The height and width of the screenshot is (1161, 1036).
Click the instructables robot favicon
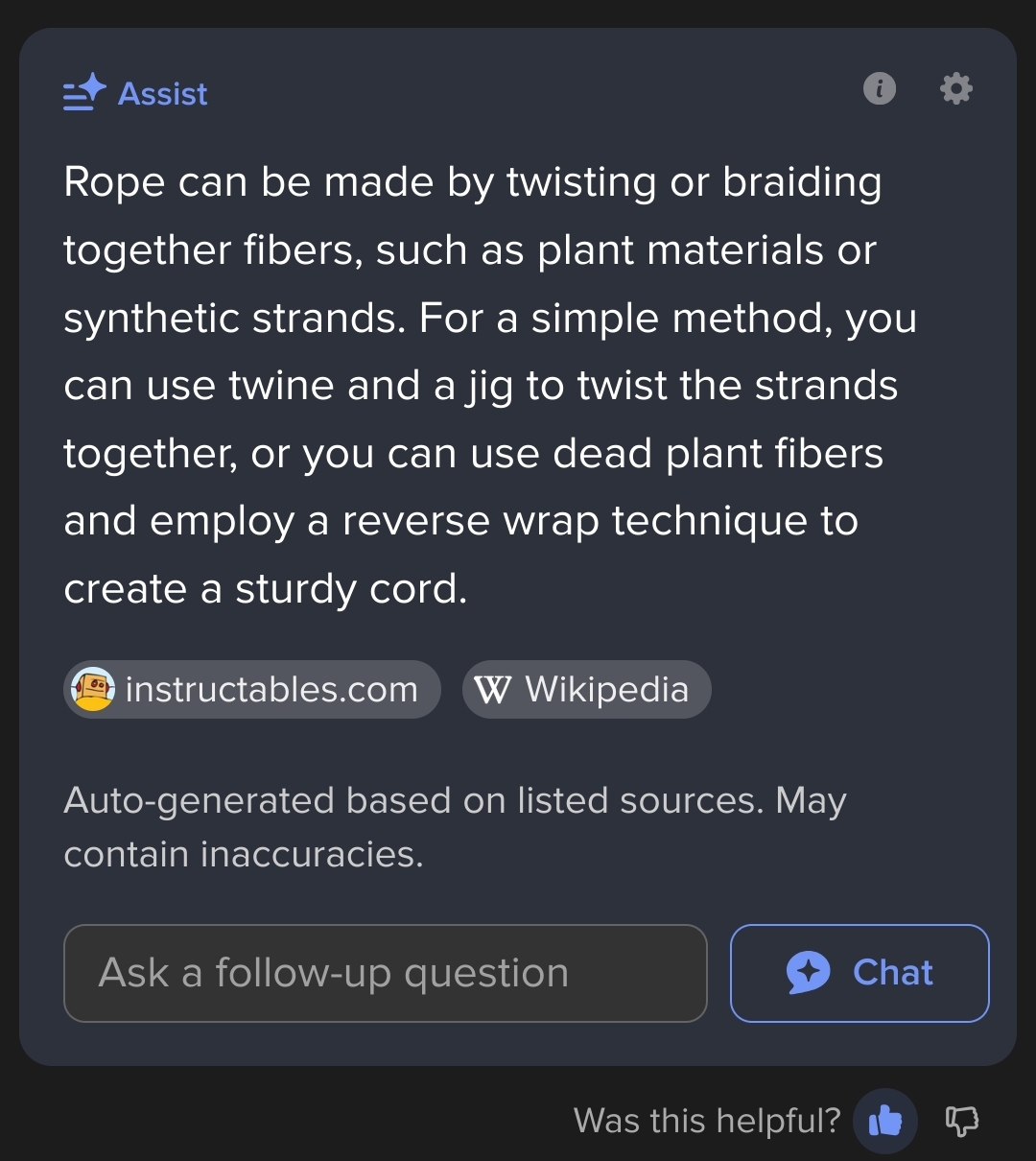(x=93, y=690)
